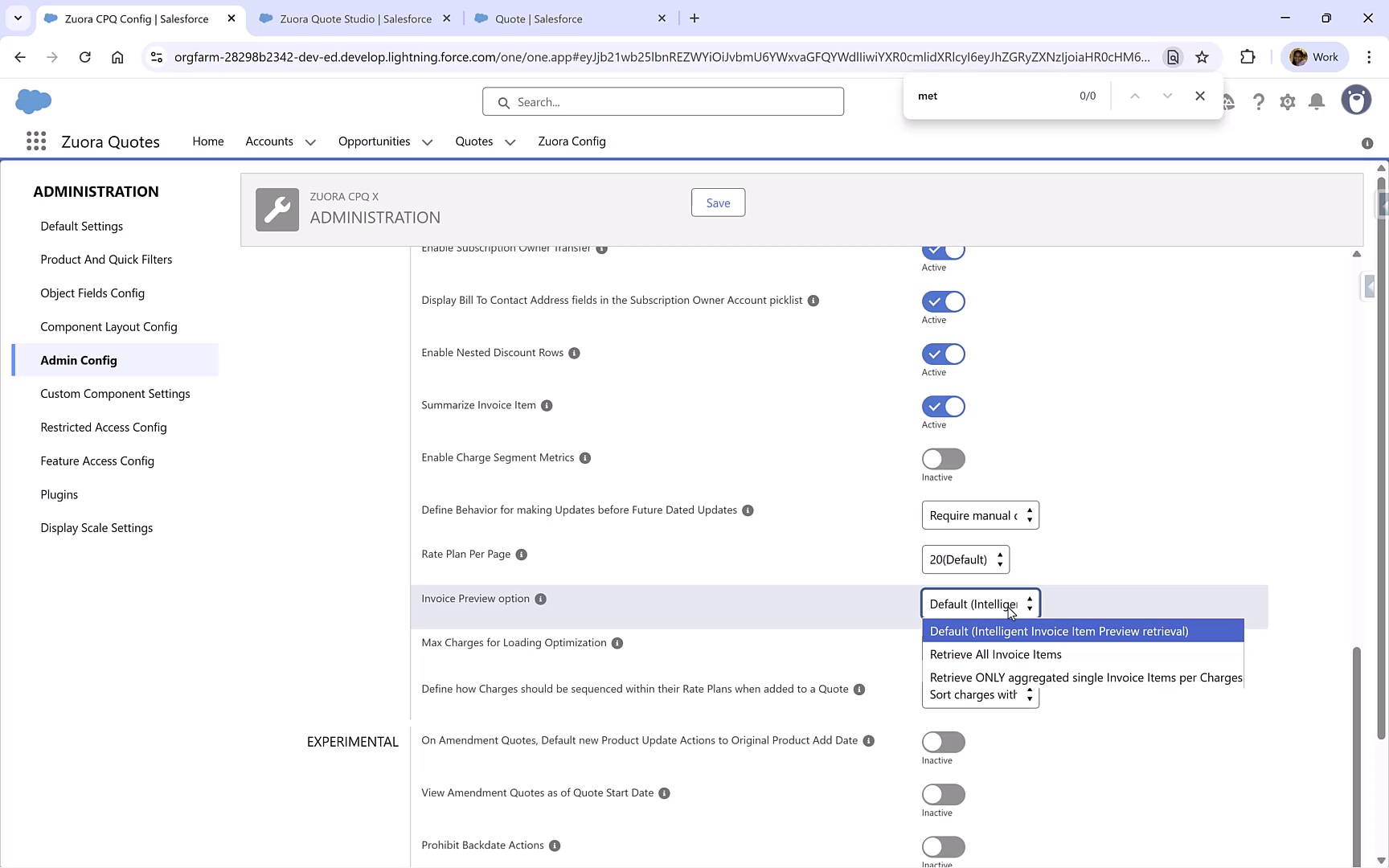The image size is (1389, 868).
Task: Disable the Summarize Invoice Item toggle
Action: point(943,406)
